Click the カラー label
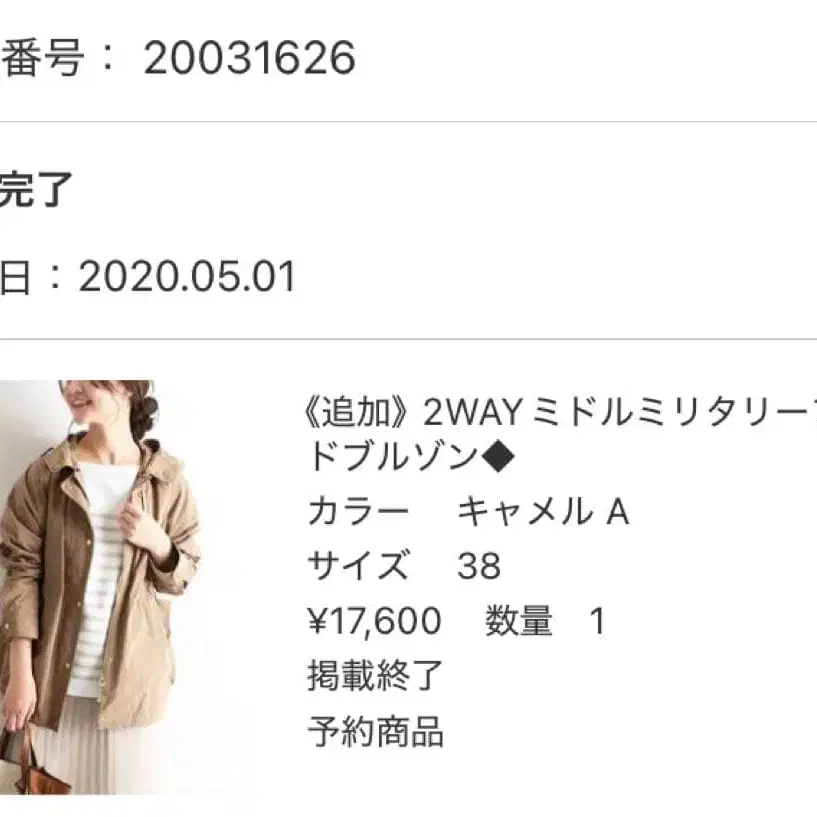 (x=358, y=512)
